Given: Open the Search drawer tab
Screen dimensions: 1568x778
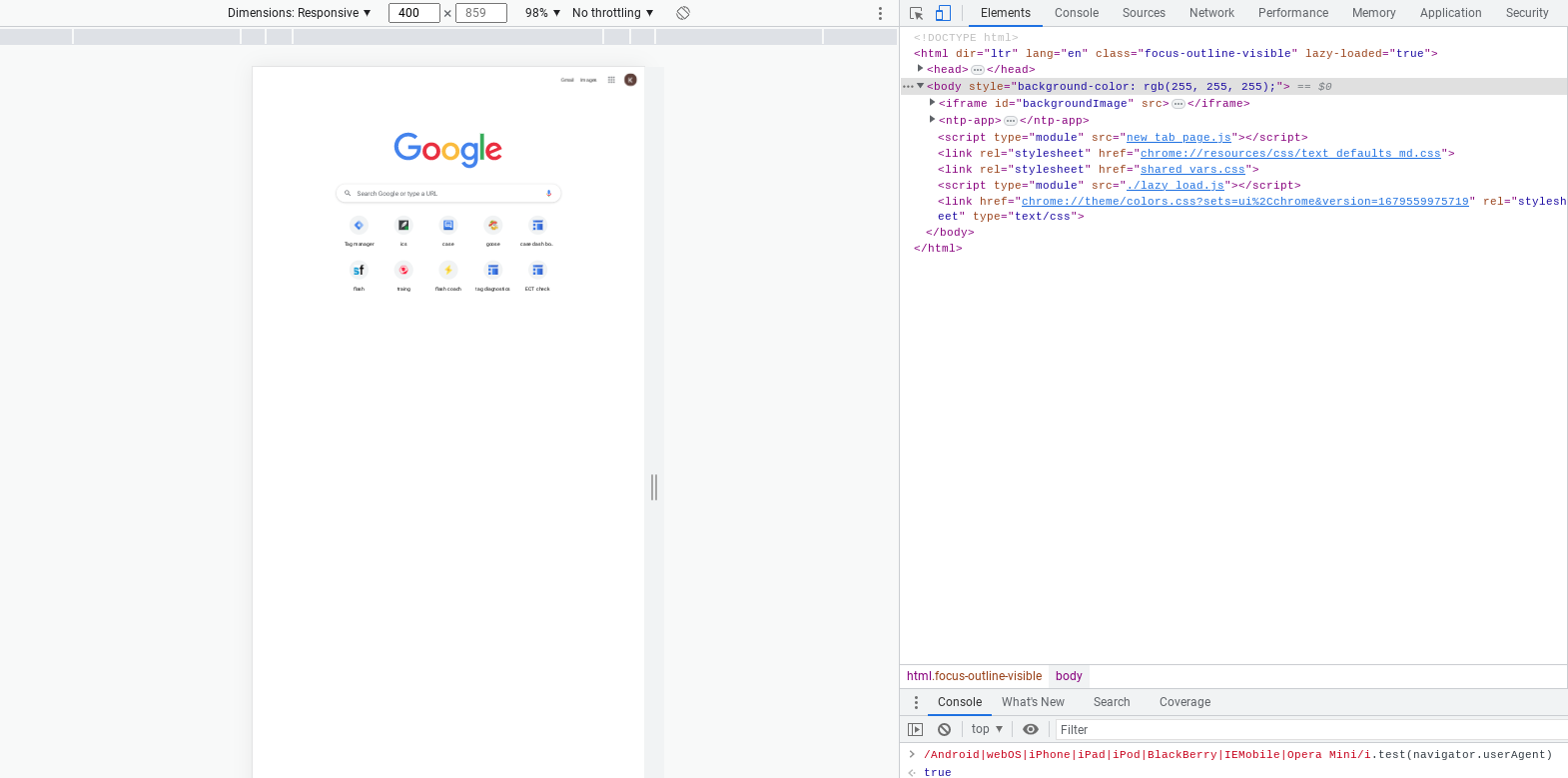Looking at the screenshot, I should click(x=1112, y=702).
